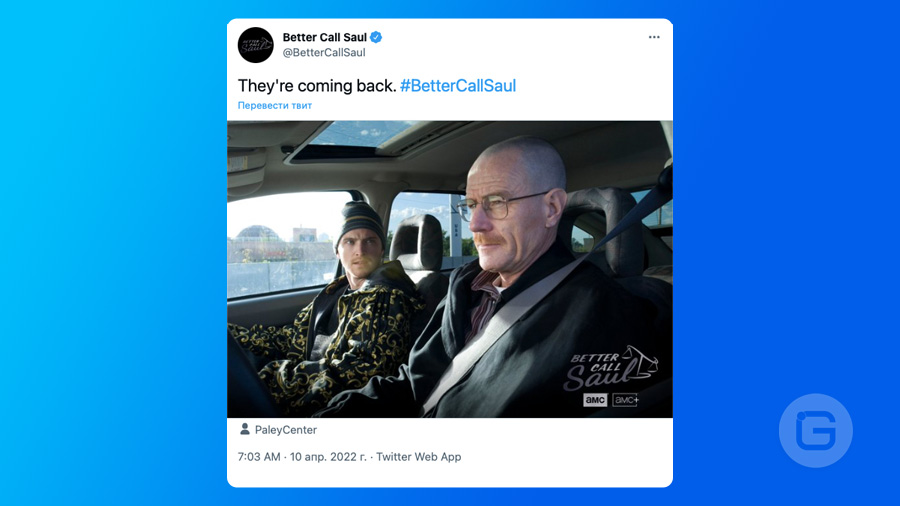Click the round G logo watermark

[x=816, y=430]
